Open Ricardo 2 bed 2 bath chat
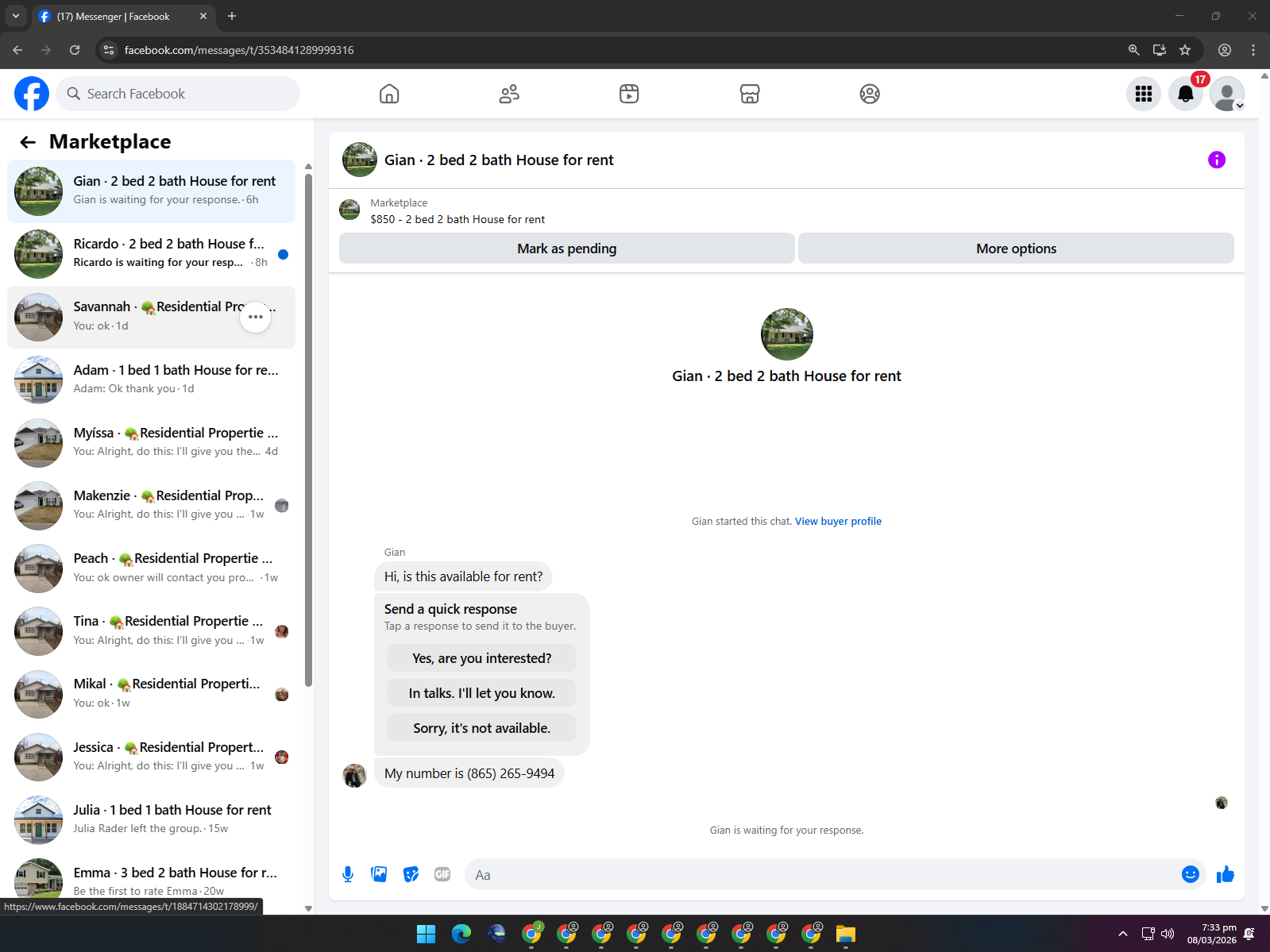The width and height of the screenshot is (1270, 952). click(x=151, y=254)
